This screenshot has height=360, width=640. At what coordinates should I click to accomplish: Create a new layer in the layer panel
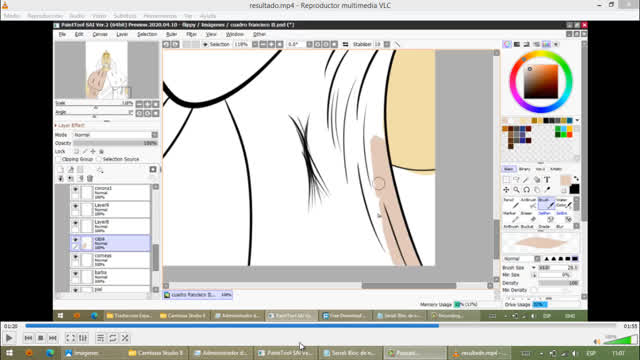click(x=61, y=169)
